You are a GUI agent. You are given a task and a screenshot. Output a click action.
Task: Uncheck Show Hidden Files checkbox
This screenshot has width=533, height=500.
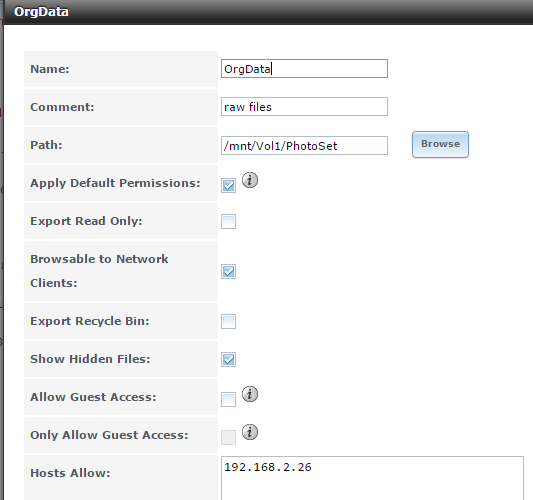[x=228, y=360]
